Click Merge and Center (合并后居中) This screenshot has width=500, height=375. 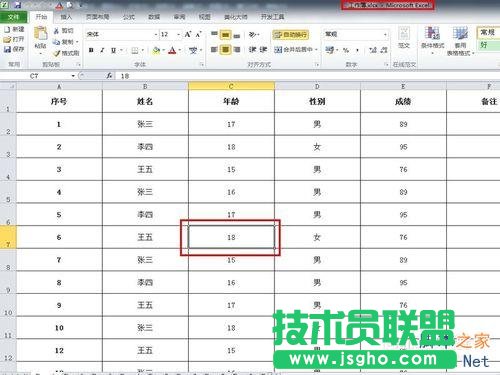(x=293, y=50)
